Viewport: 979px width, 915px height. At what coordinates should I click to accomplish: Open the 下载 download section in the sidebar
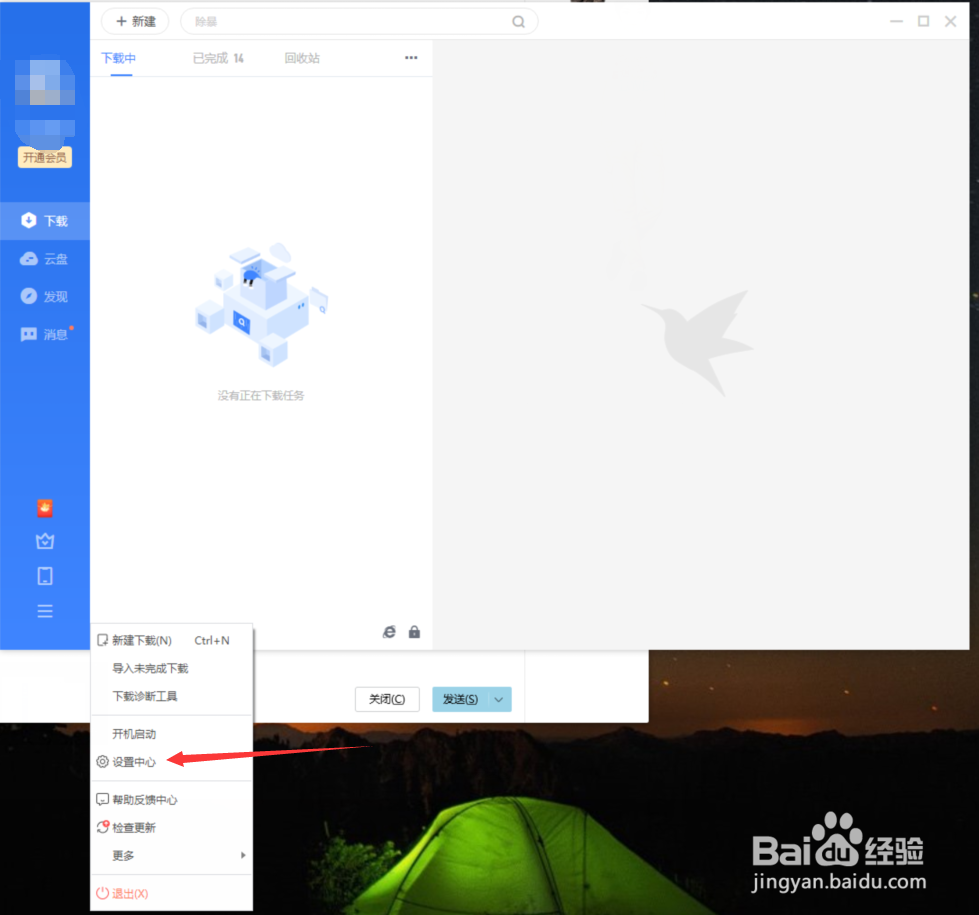coord(46,220)
